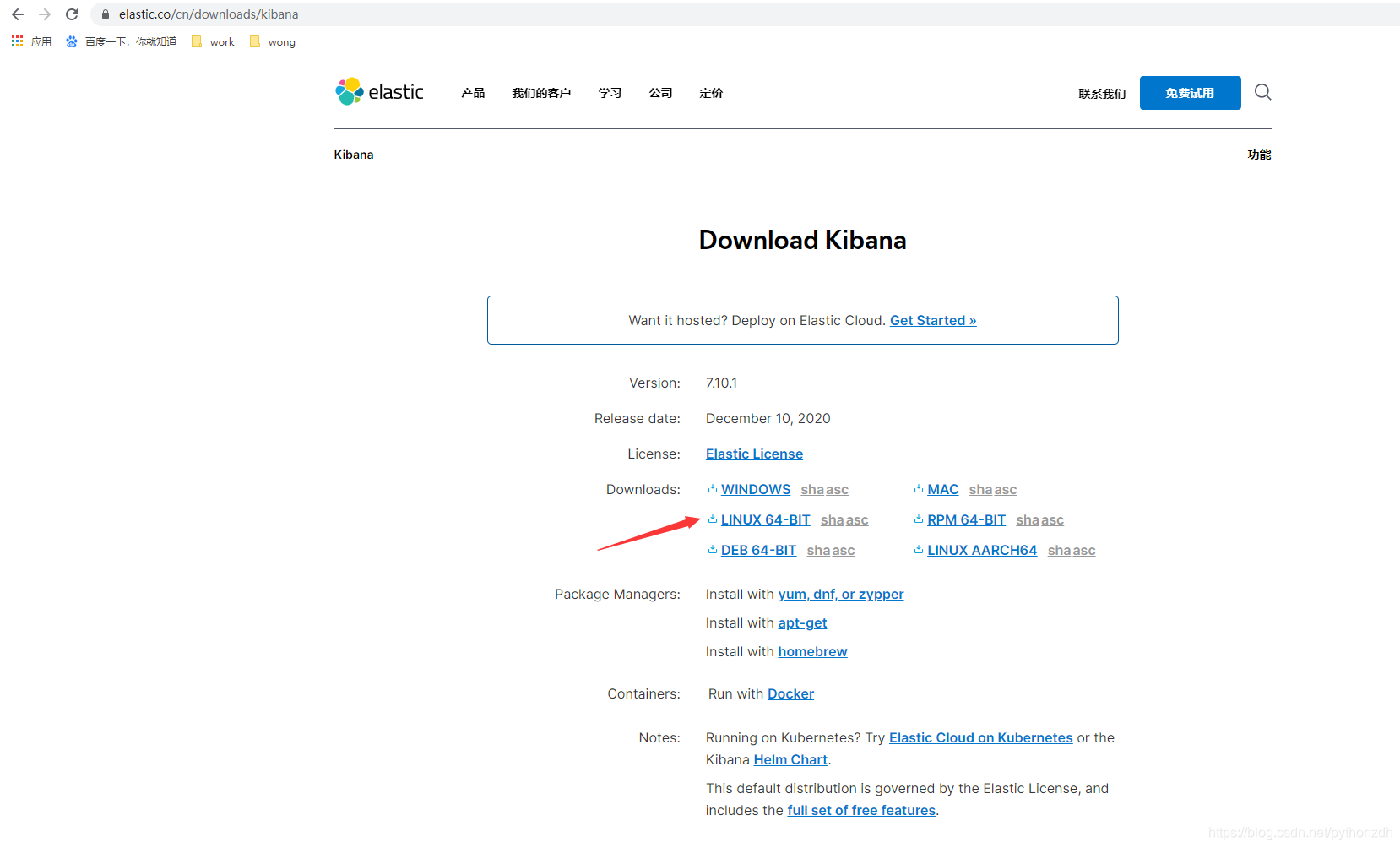The image size is (1400, 848).
Task: Open the homebrew install link
Action: click(812, 651)
